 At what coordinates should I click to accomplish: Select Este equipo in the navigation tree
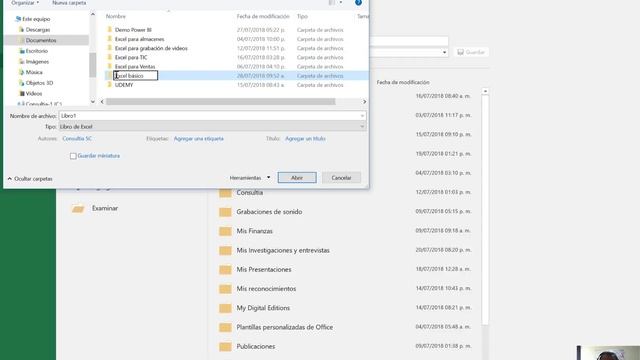[36, 19]
